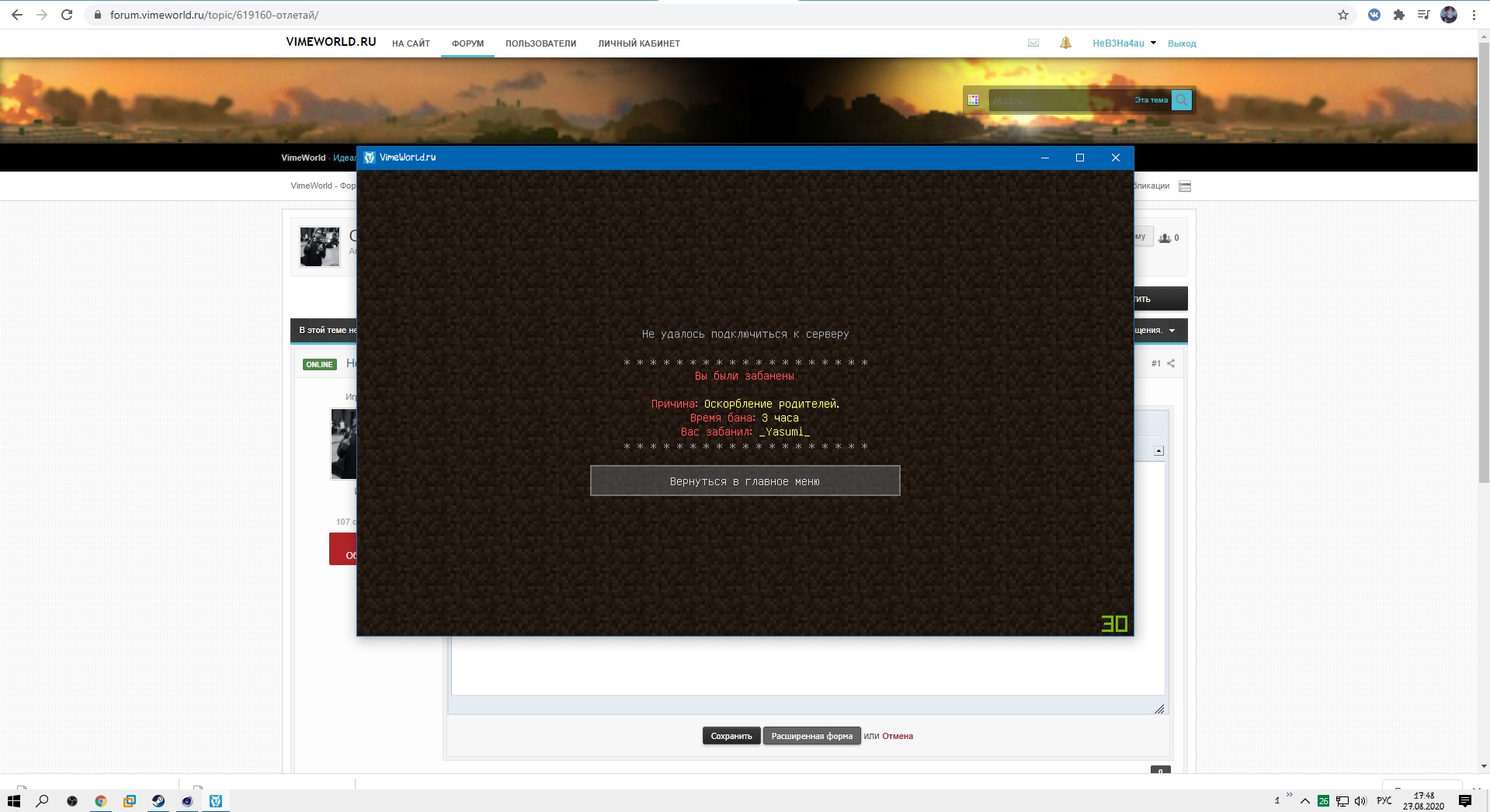
Task: Open the НА САЙТ menu item
Action: tap(411, 43)
